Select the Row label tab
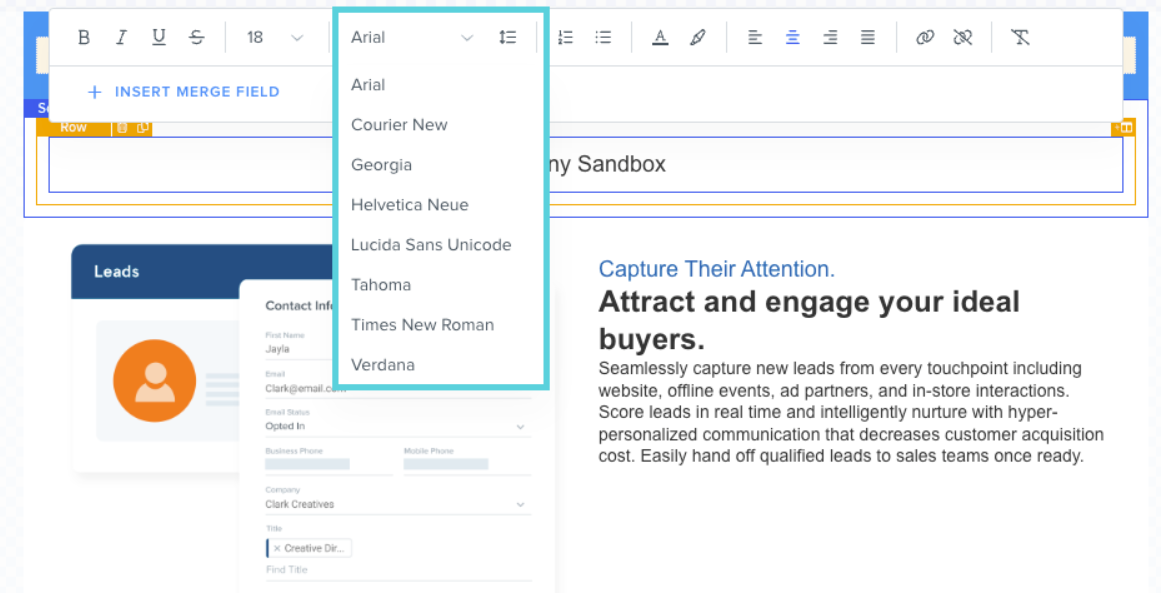 (x=73, y=127)
